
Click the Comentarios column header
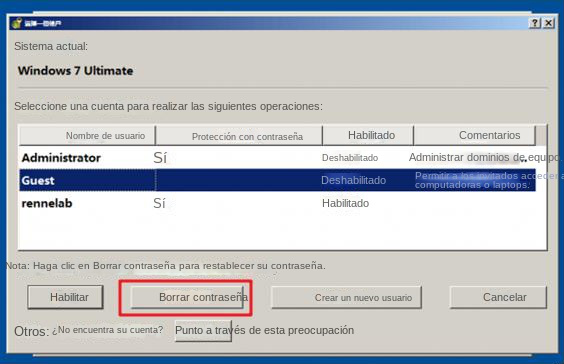[x=475, y=136]
